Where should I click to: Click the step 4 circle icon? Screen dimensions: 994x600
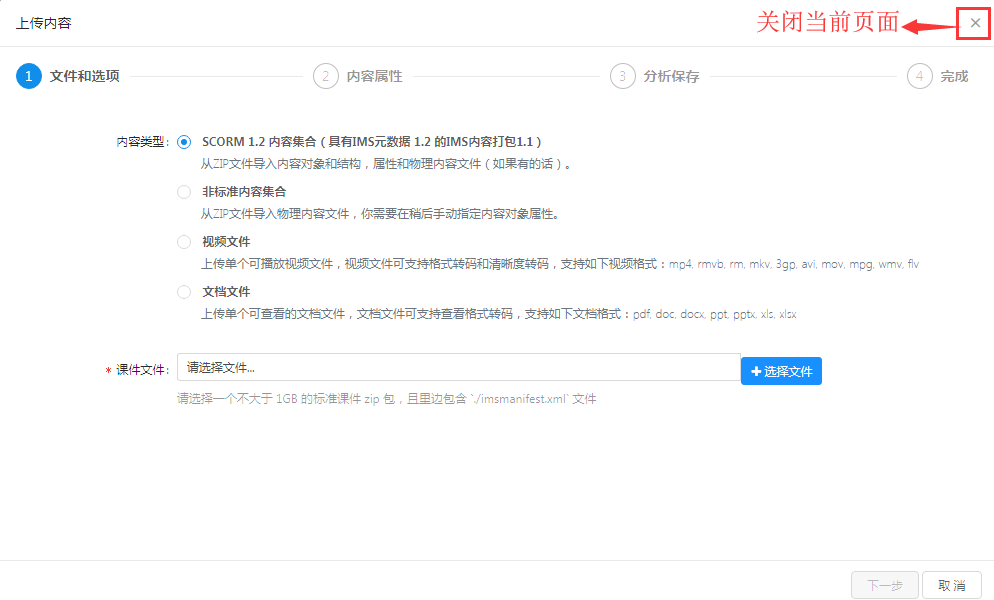(x=919, y=76)
